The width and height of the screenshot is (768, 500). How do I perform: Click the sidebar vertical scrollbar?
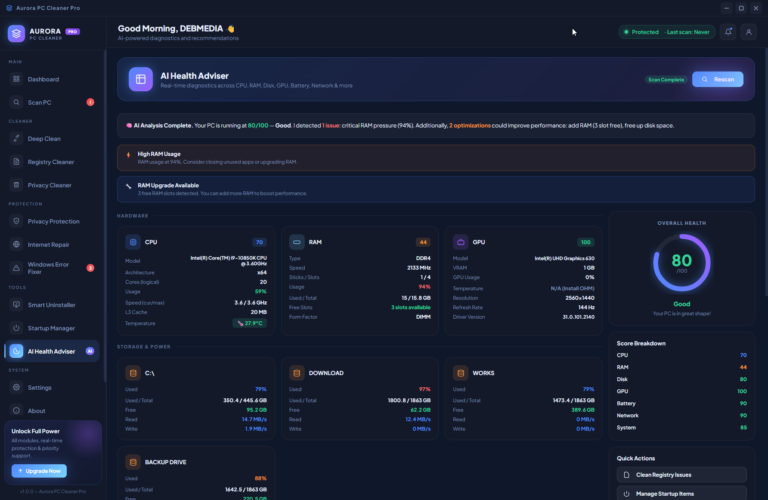pos(105,215)
